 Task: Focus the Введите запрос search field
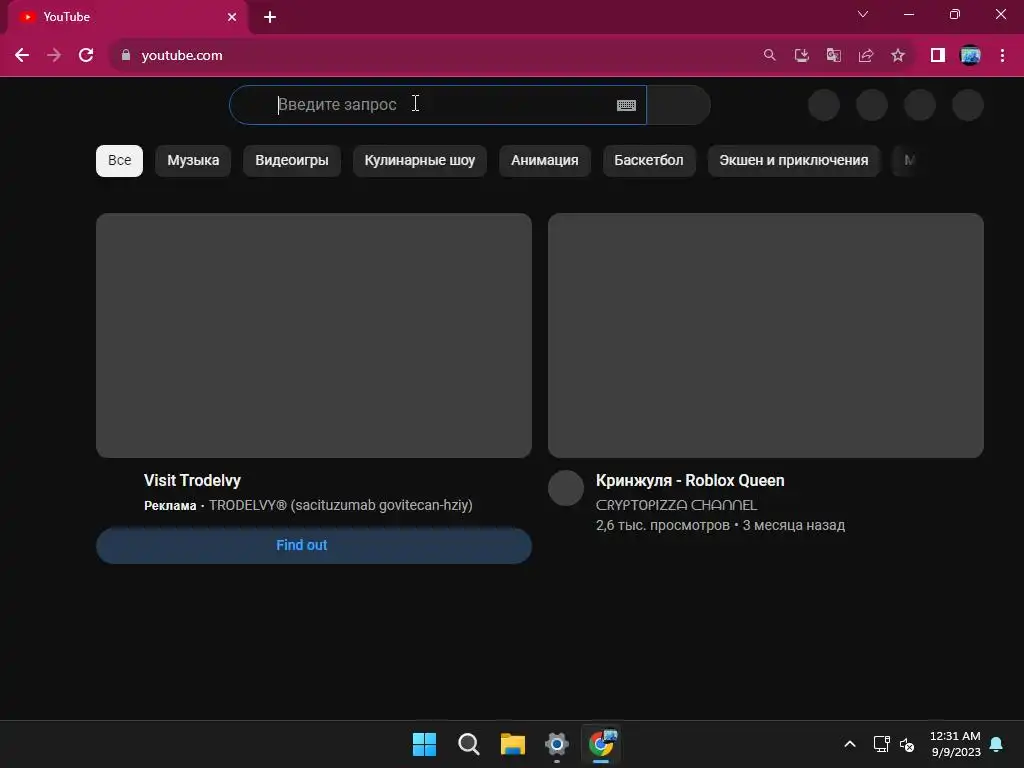[x=438, y=104]
